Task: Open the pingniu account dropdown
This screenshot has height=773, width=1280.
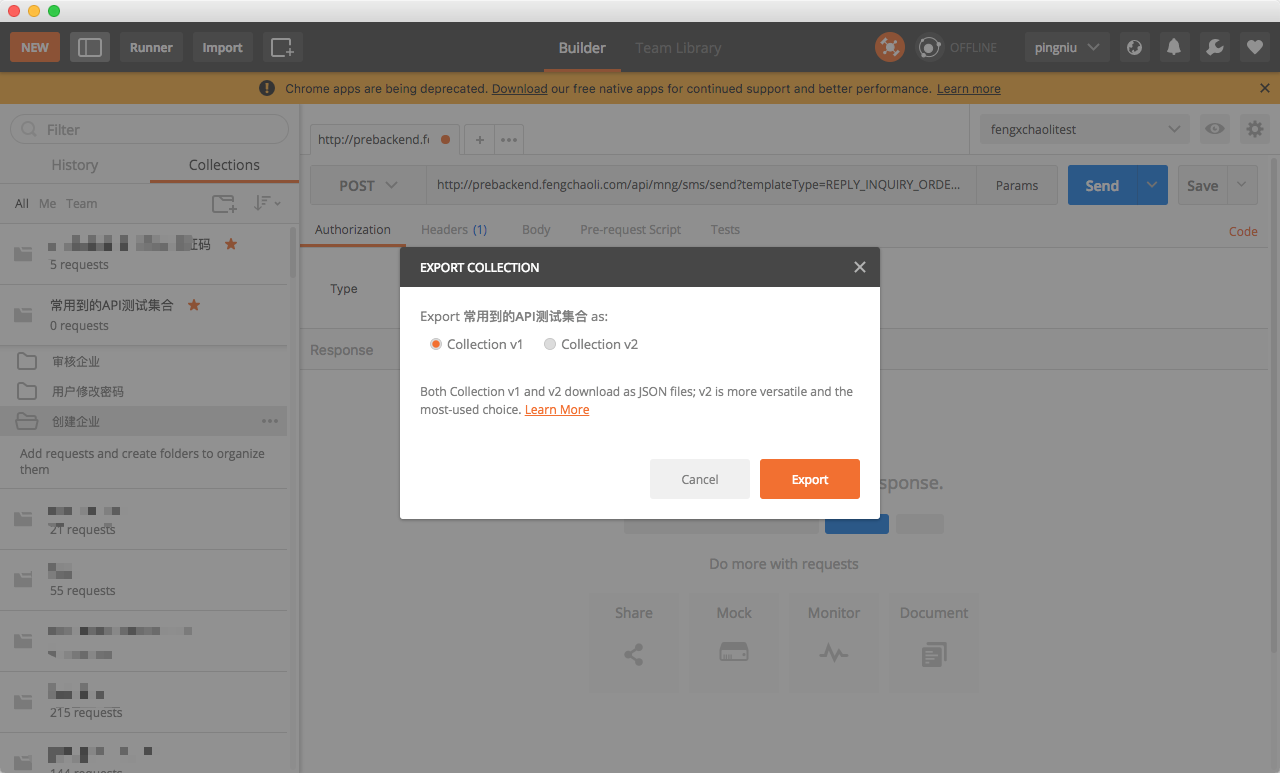Action: tap(1067, 47)
